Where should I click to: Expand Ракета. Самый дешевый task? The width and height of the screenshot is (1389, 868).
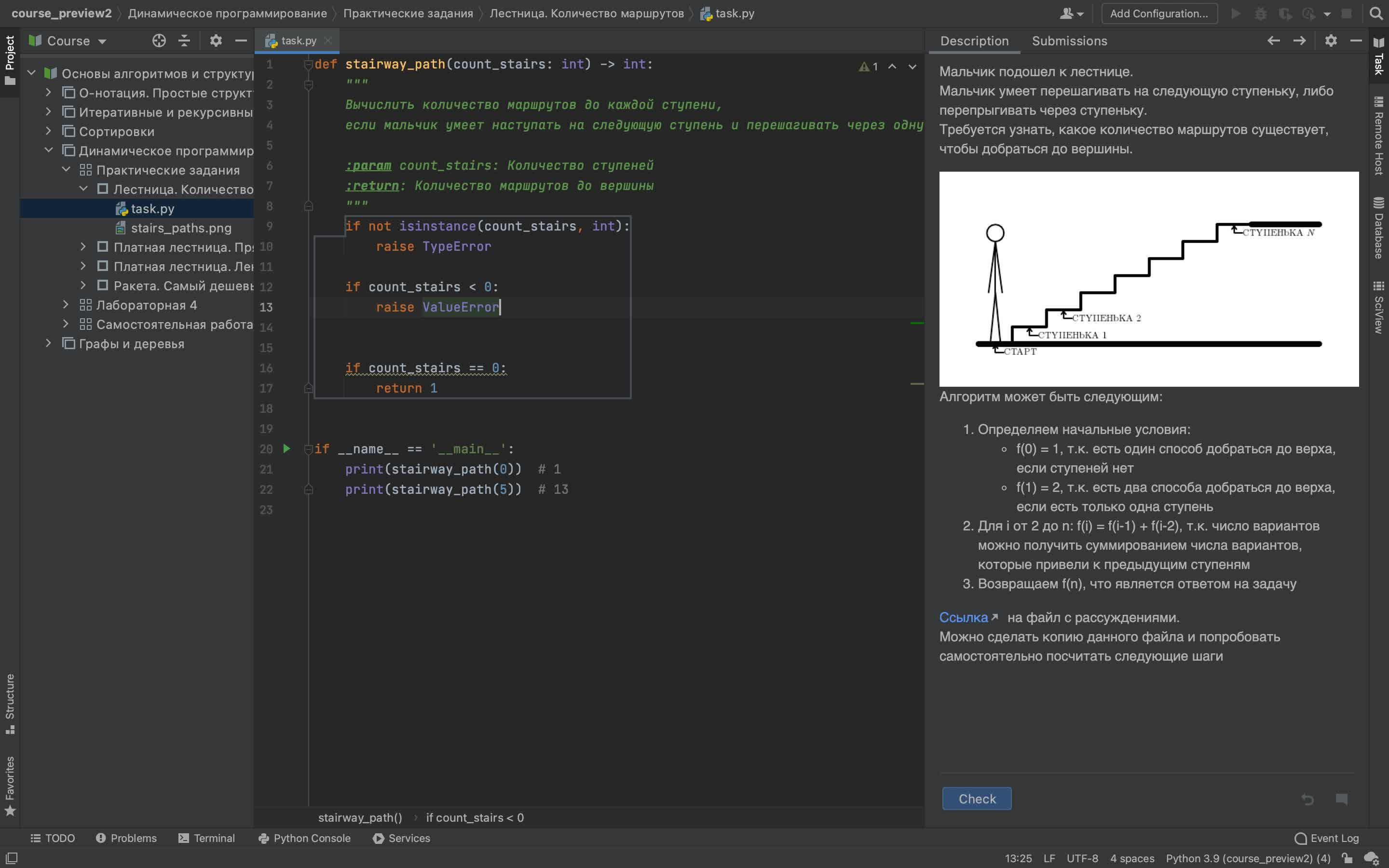83,285
